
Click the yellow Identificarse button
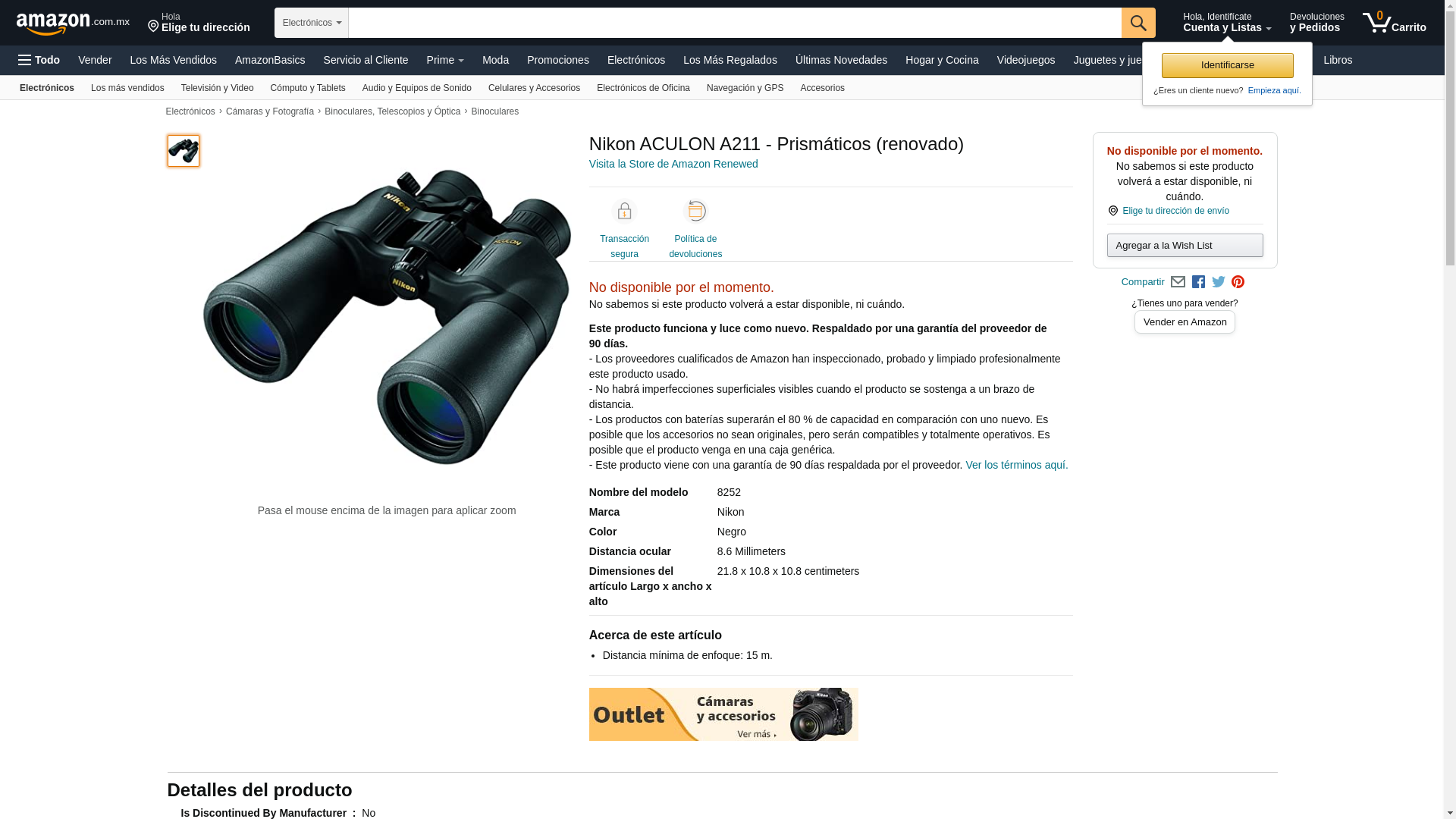[x=1227, y=65]
